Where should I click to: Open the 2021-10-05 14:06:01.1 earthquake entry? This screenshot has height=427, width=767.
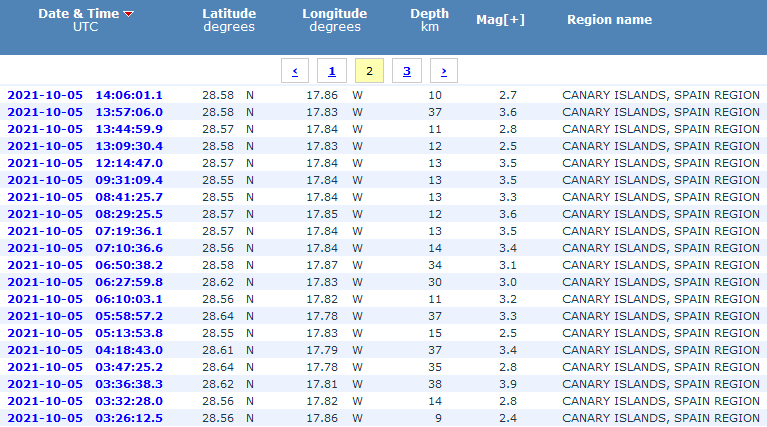85,95
